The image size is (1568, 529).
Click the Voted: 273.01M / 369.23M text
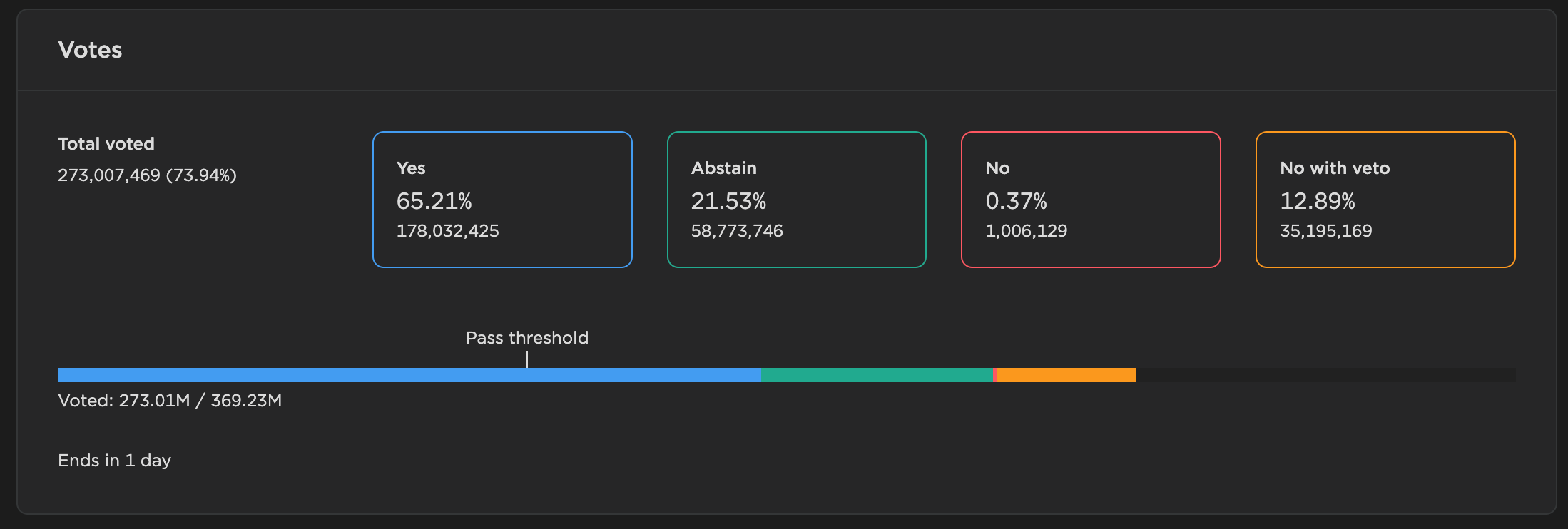(170, 401)
